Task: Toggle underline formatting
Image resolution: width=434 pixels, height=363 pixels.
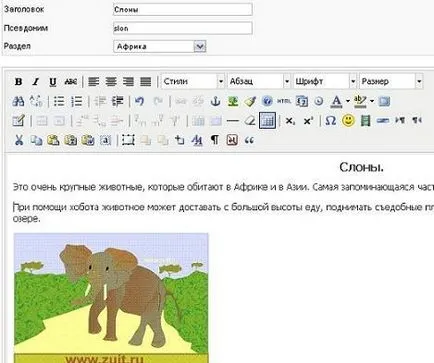Action: [x=53, y=81]
